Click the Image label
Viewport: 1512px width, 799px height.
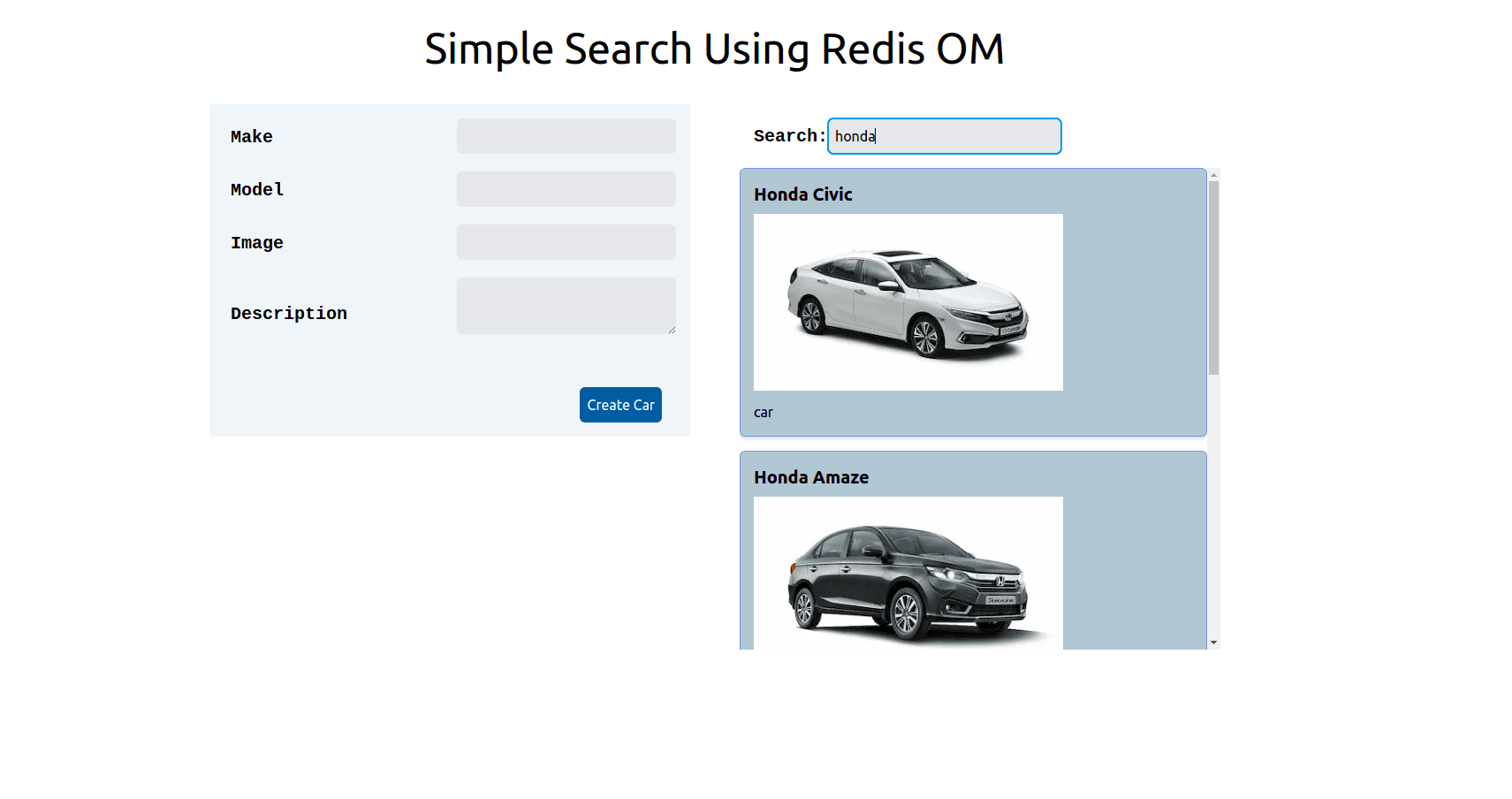(257, 242)
